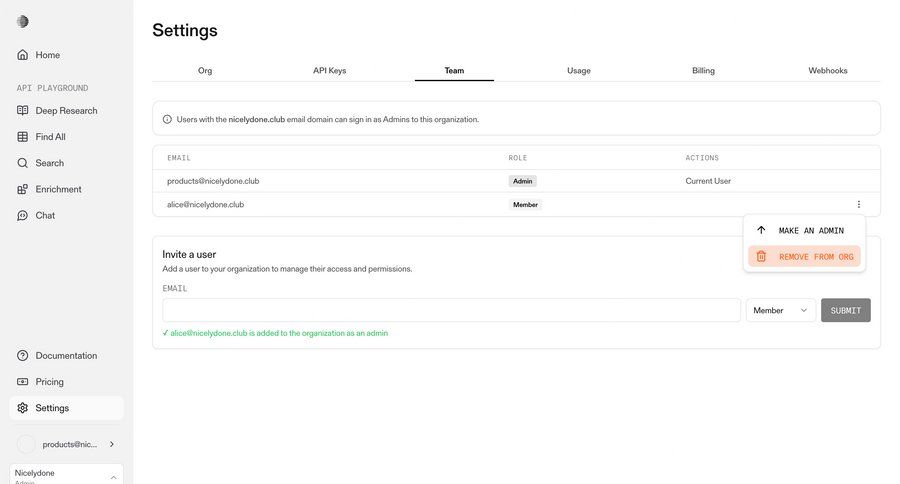Viewport: 900px width, 484px height.
Task: Expand the products@nic... account chevron
Action: coord(111,444)
